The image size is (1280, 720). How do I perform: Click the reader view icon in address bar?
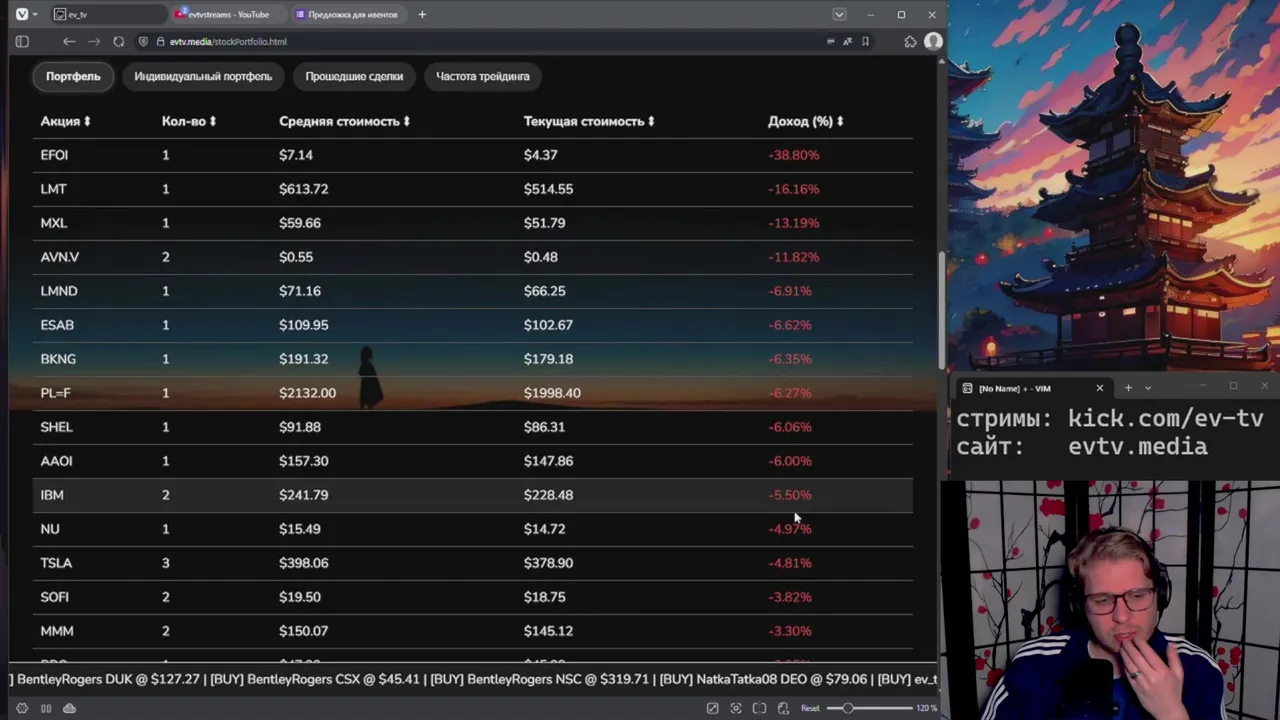tap(830, 41)
